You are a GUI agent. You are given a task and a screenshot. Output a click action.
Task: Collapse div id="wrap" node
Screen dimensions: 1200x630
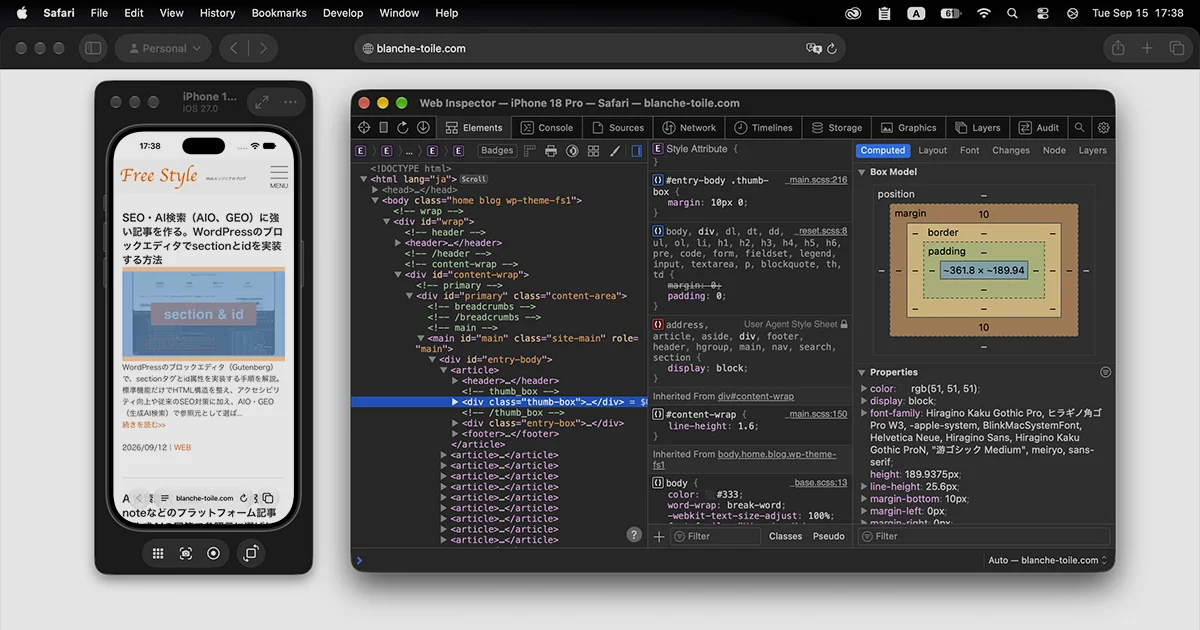pyautogui.click(x=386, y=222)
